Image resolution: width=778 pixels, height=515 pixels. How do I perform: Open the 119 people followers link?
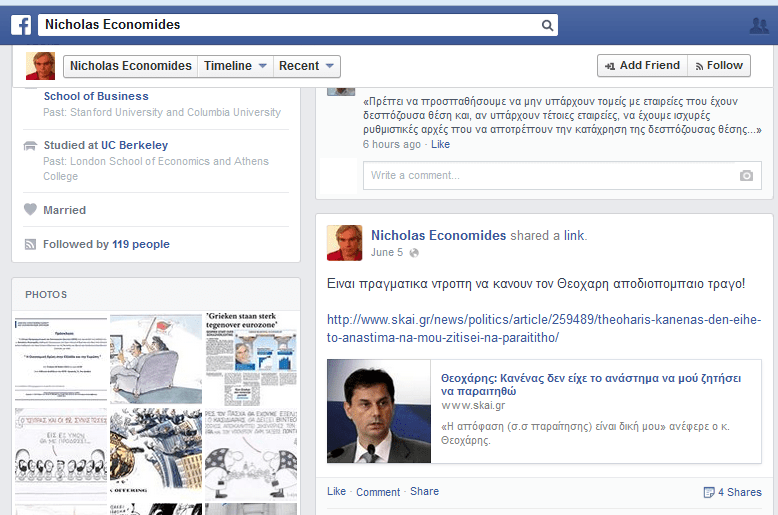141,244
